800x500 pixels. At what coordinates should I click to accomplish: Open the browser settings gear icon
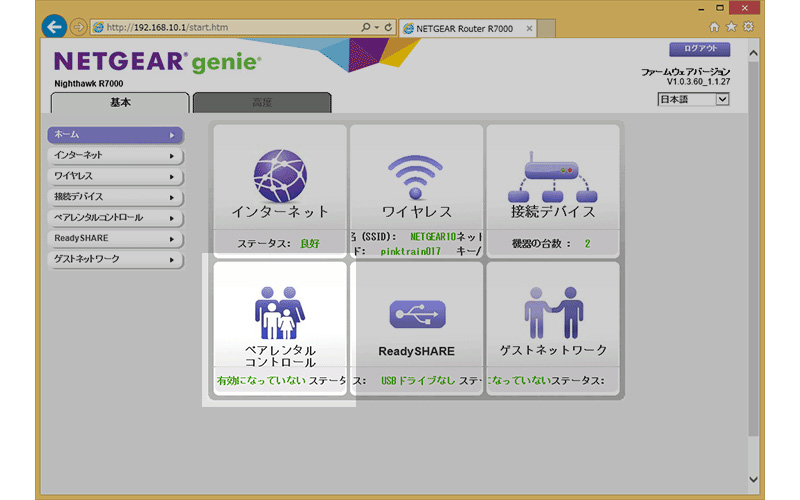747,27
